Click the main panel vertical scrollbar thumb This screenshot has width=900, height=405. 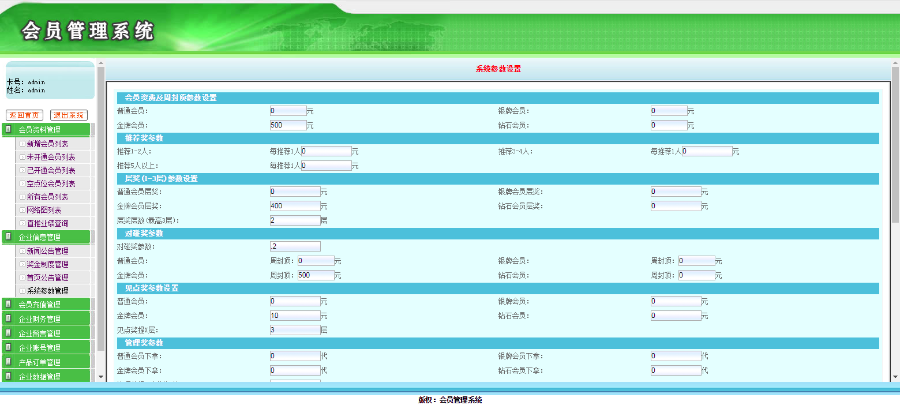[895, 145]
